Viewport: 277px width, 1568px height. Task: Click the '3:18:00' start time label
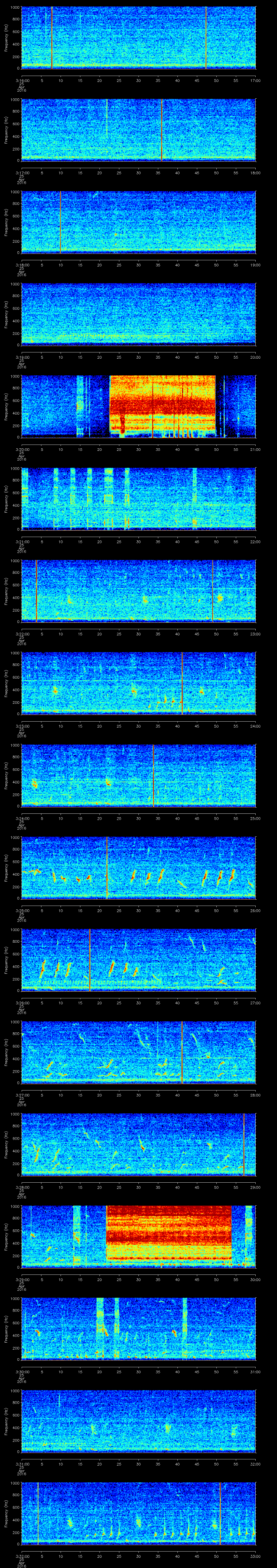[x=22, y=265]
